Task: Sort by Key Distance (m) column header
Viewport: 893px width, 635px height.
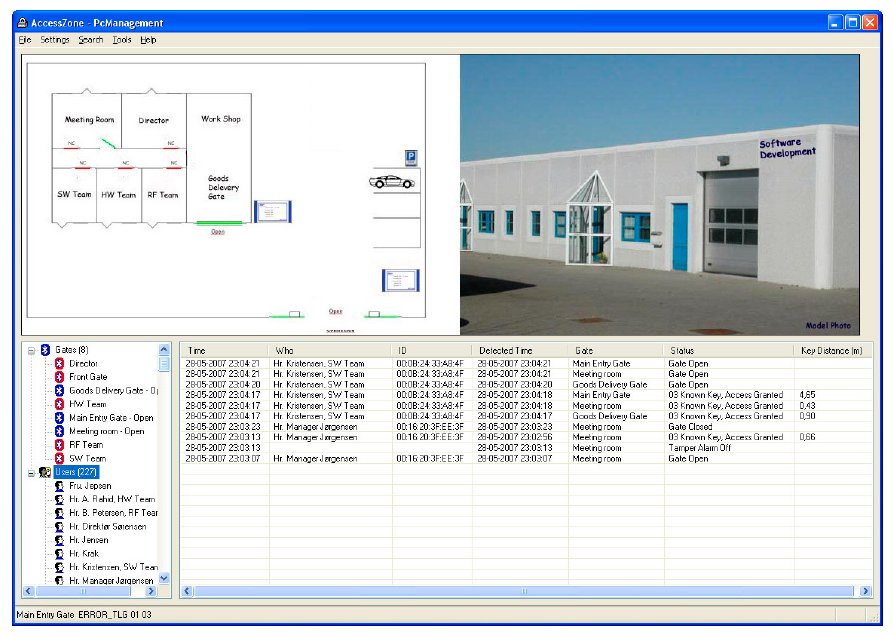Action: pos(832,350)
